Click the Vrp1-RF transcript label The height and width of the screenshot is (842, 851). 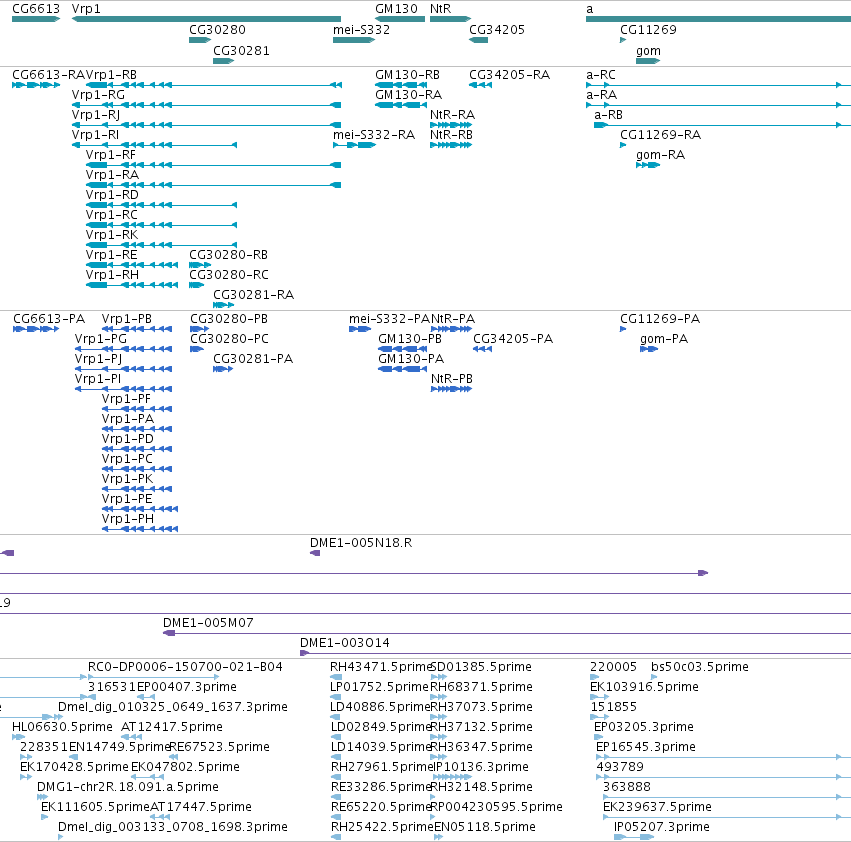coord(111,155)
